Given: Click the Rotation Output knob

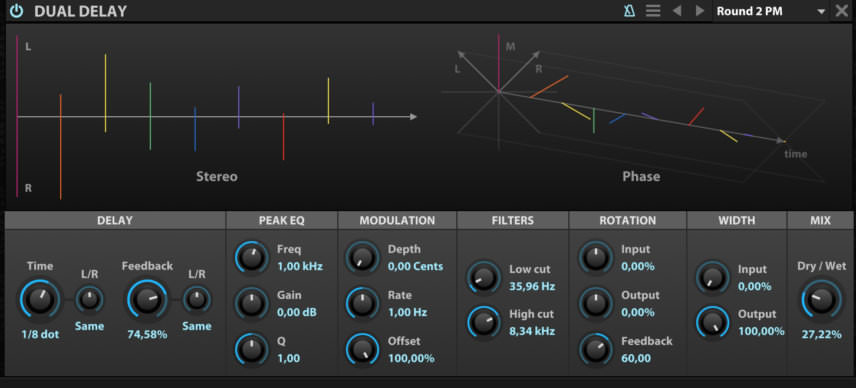Looking at the screenshot, I should pyautogui.click(x=596, y=303).
